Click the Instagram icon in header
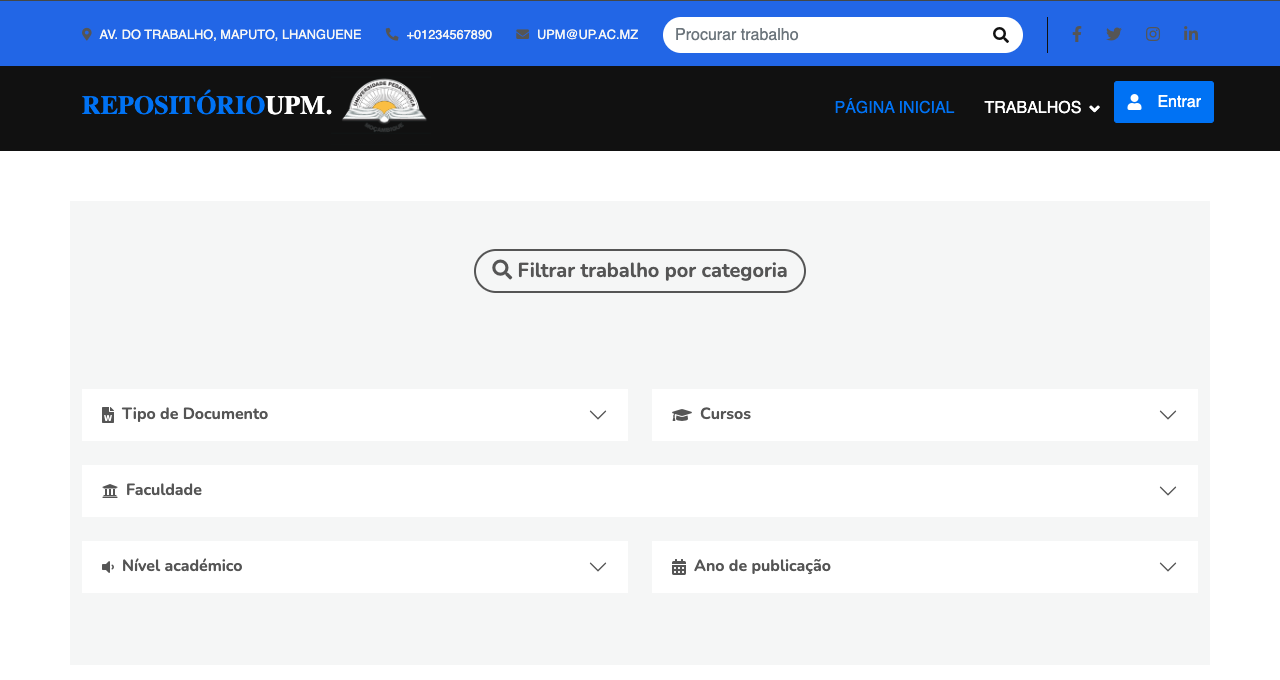This screenshot has height=680, width=1280. coord(1152,34)
